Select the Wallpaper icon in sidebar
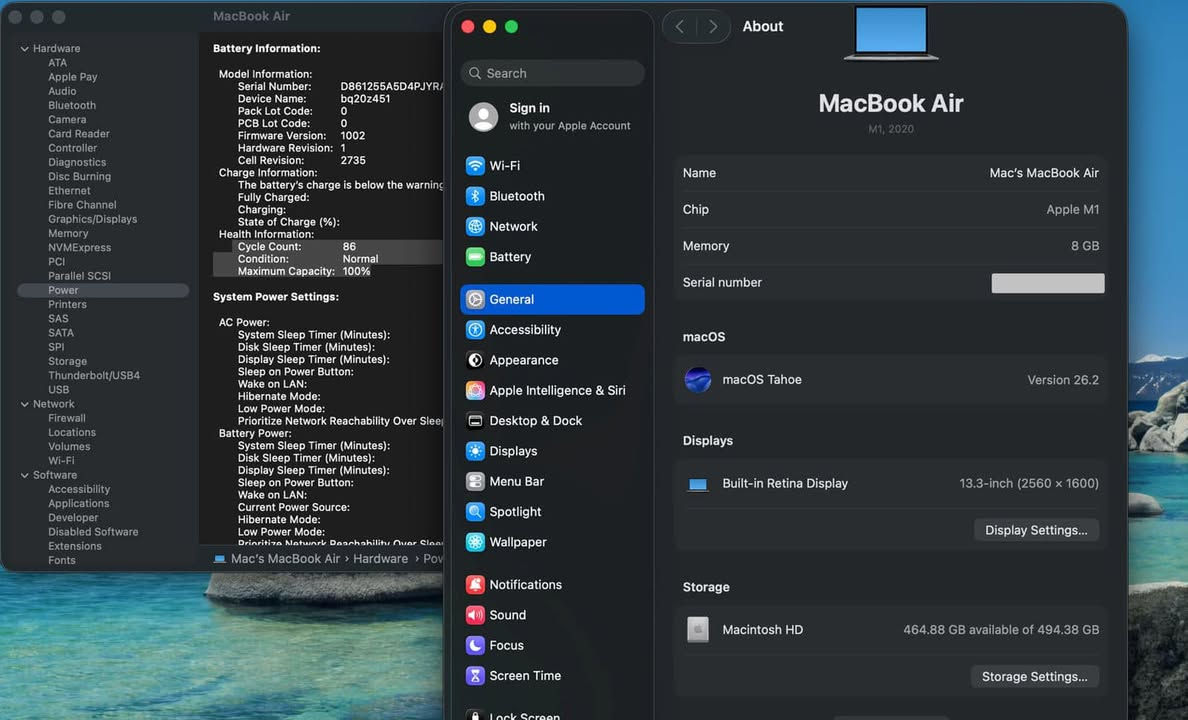The height and width of the screenshot is (720, 1188). pyautogui.click(x=476, y=542)
